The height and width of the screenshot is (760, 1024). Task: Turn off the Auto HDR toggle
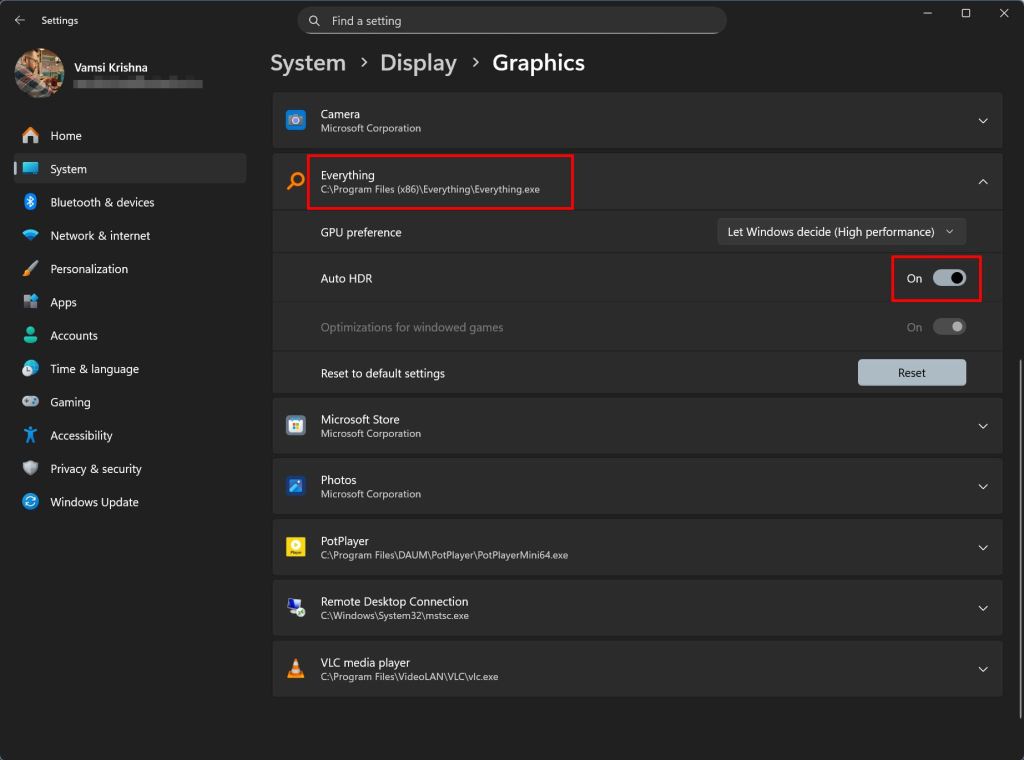click(x=949, y=278)
